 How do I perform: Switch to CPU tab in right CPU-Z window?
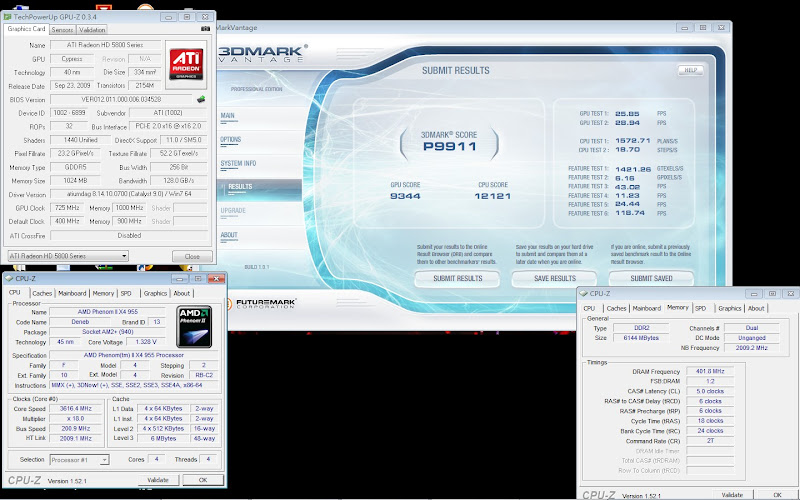click(589, 308)
